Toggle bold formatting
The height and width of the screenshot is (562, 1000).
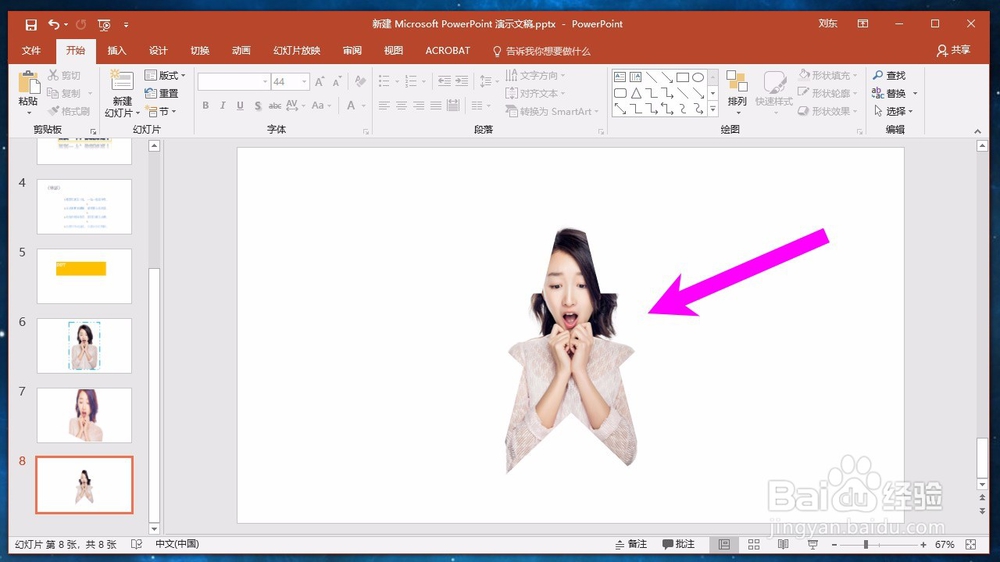coord(205,105)
